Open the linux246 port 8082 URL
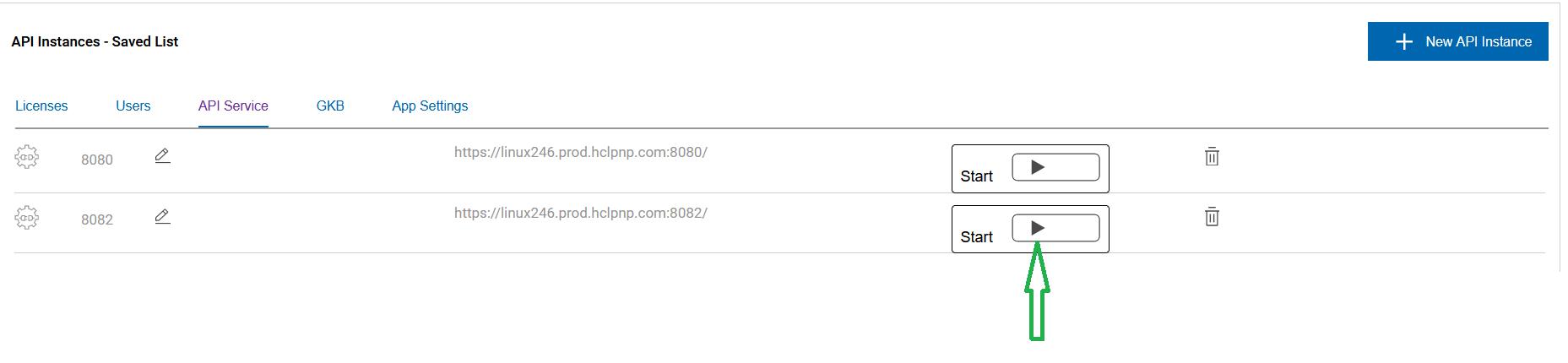 580,213
